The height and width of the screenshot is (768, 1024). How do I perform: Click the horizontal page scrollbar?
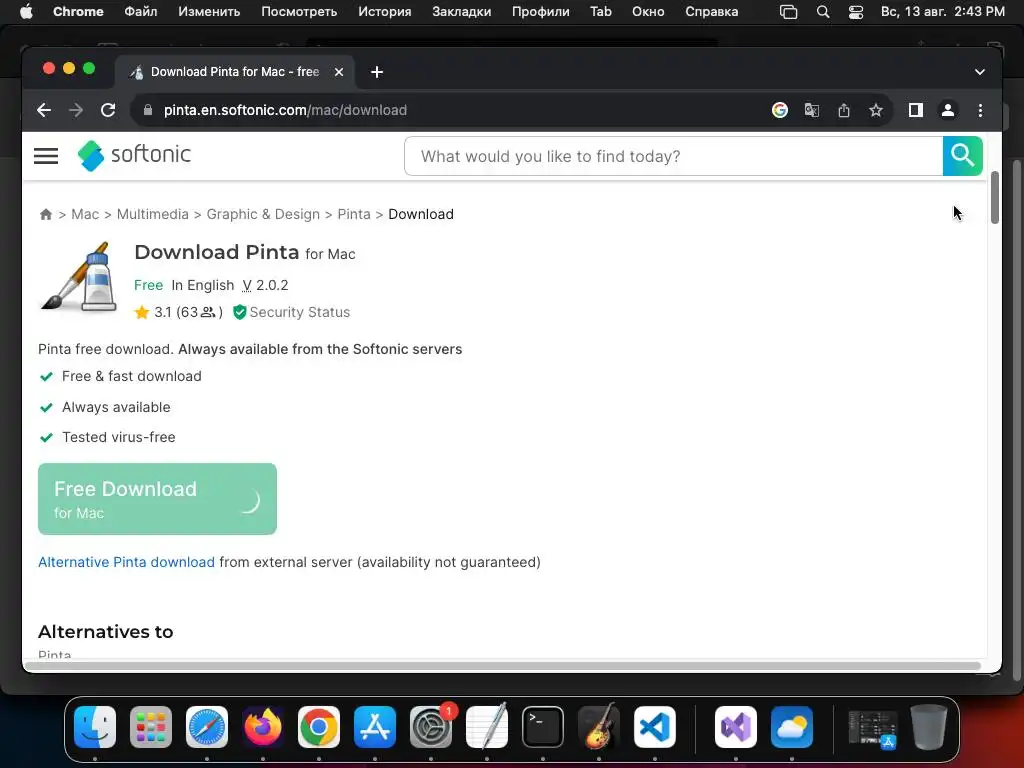coord(502,666)
